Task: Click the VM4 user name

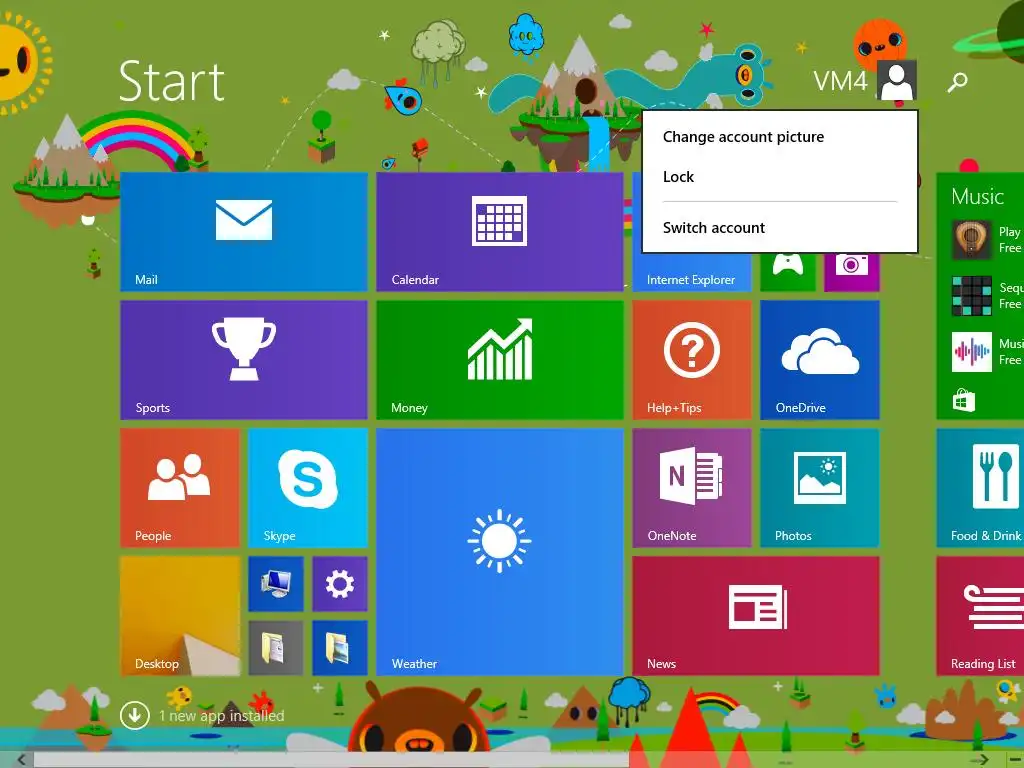Action: (840, 81)
